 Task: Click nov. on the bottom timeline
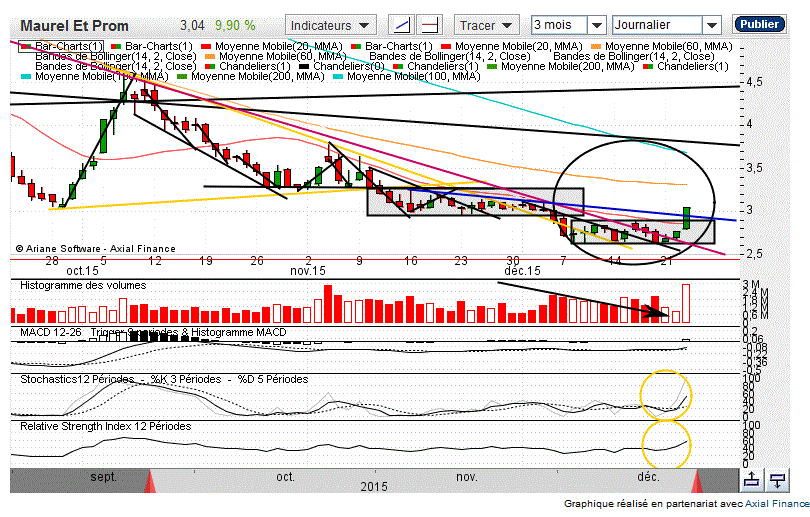pyautogui.click(x=466, y=477)
